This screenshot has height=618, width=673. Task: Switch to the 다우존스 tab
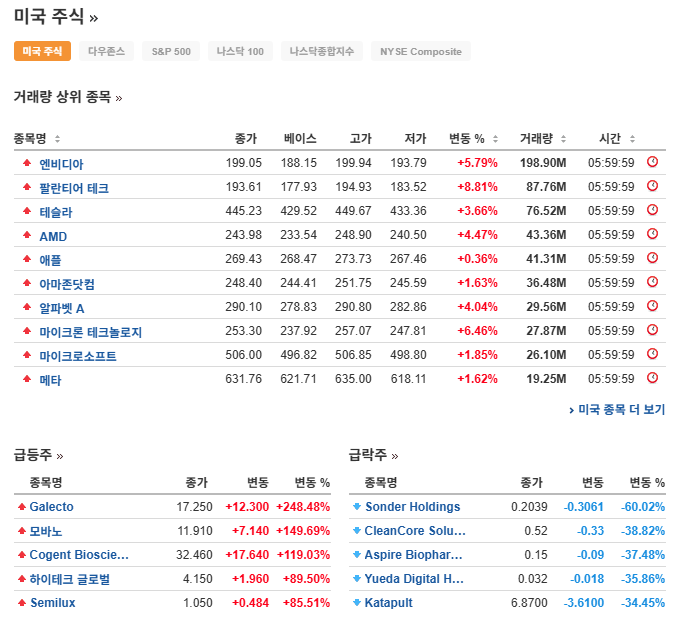[106, 51]
